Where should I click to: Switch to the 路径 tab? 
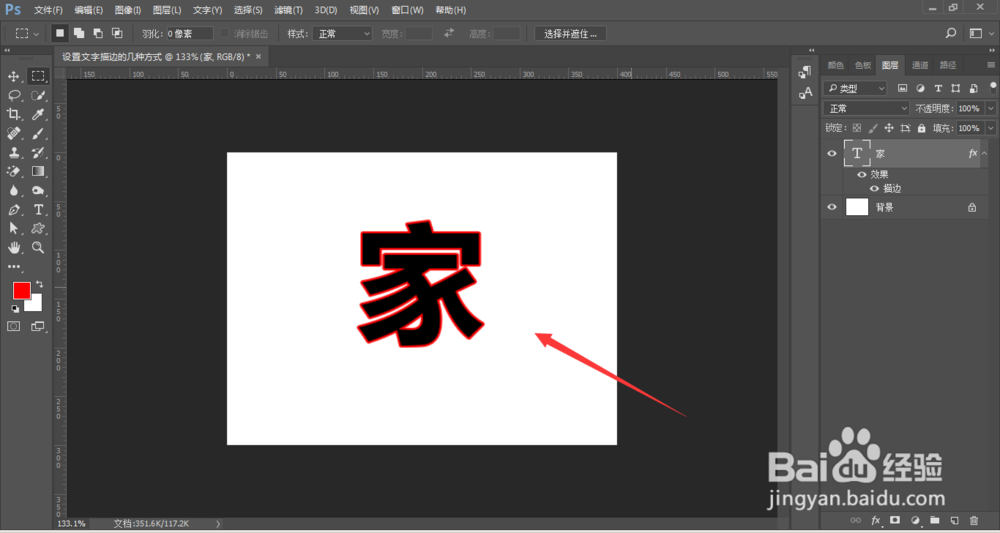point(948,65)
